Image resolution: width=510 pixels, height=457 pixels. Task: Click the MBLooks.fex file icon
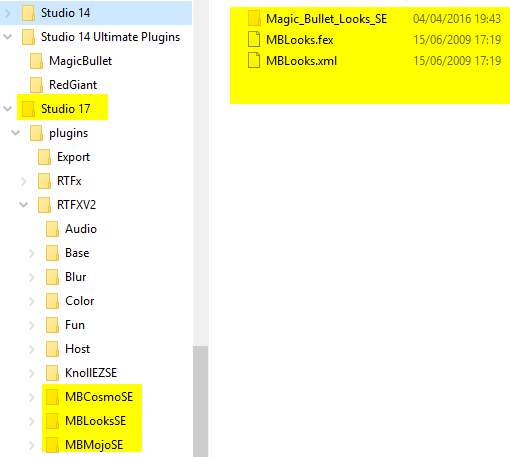254,39
